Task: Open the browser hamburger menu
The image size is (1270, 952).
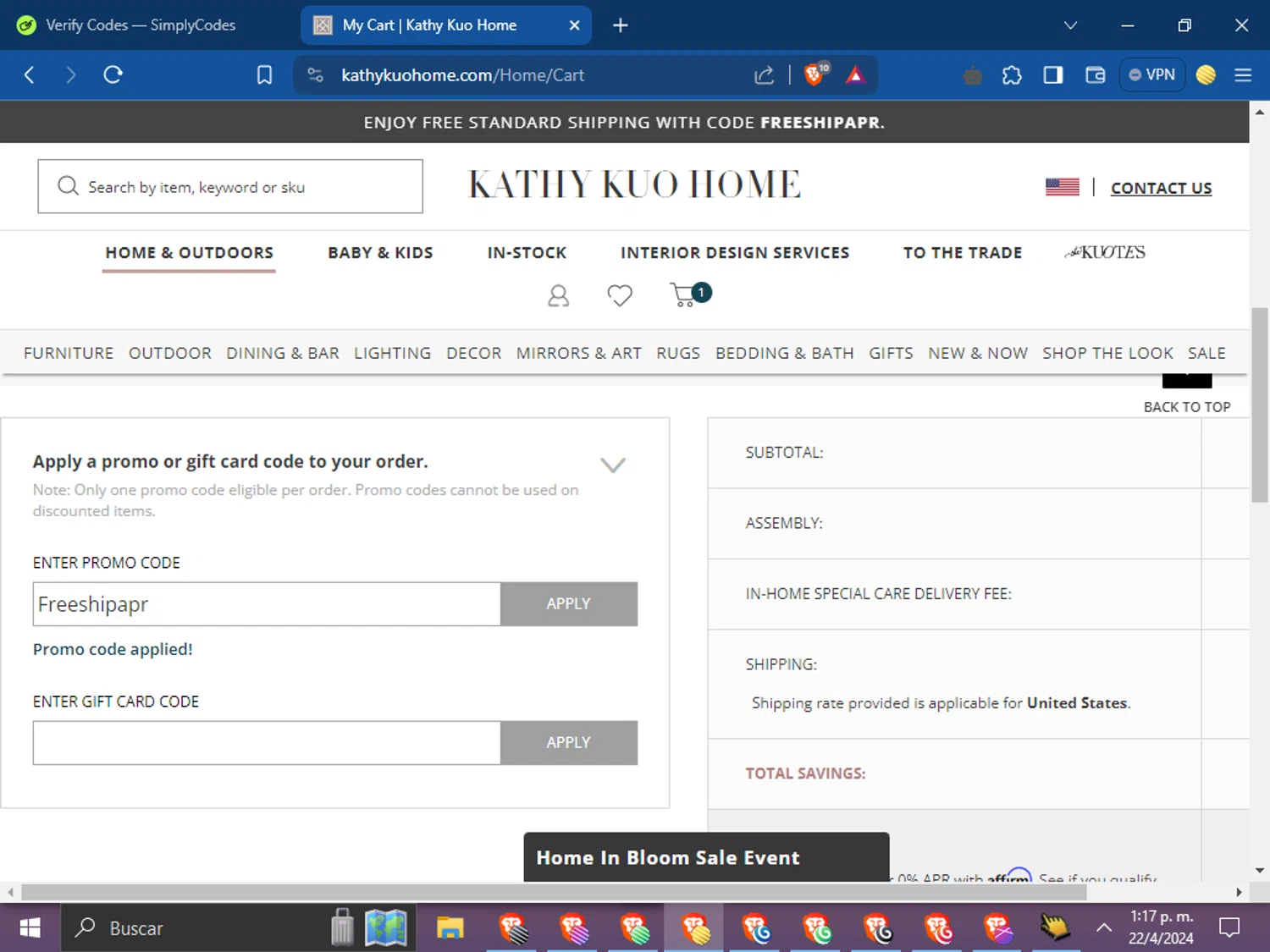Action: tap(1243, 75)
